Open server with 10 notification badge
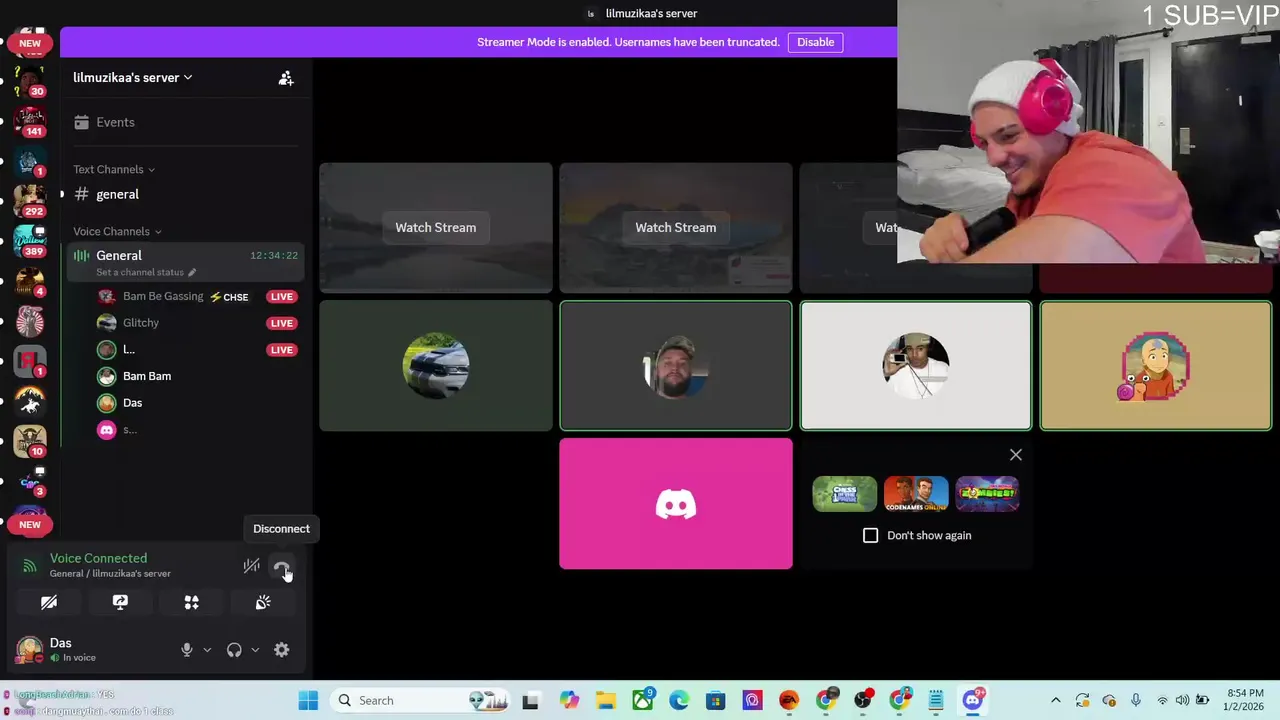The width and height of the screenshot is (1280, 720). tap(30, 441)
